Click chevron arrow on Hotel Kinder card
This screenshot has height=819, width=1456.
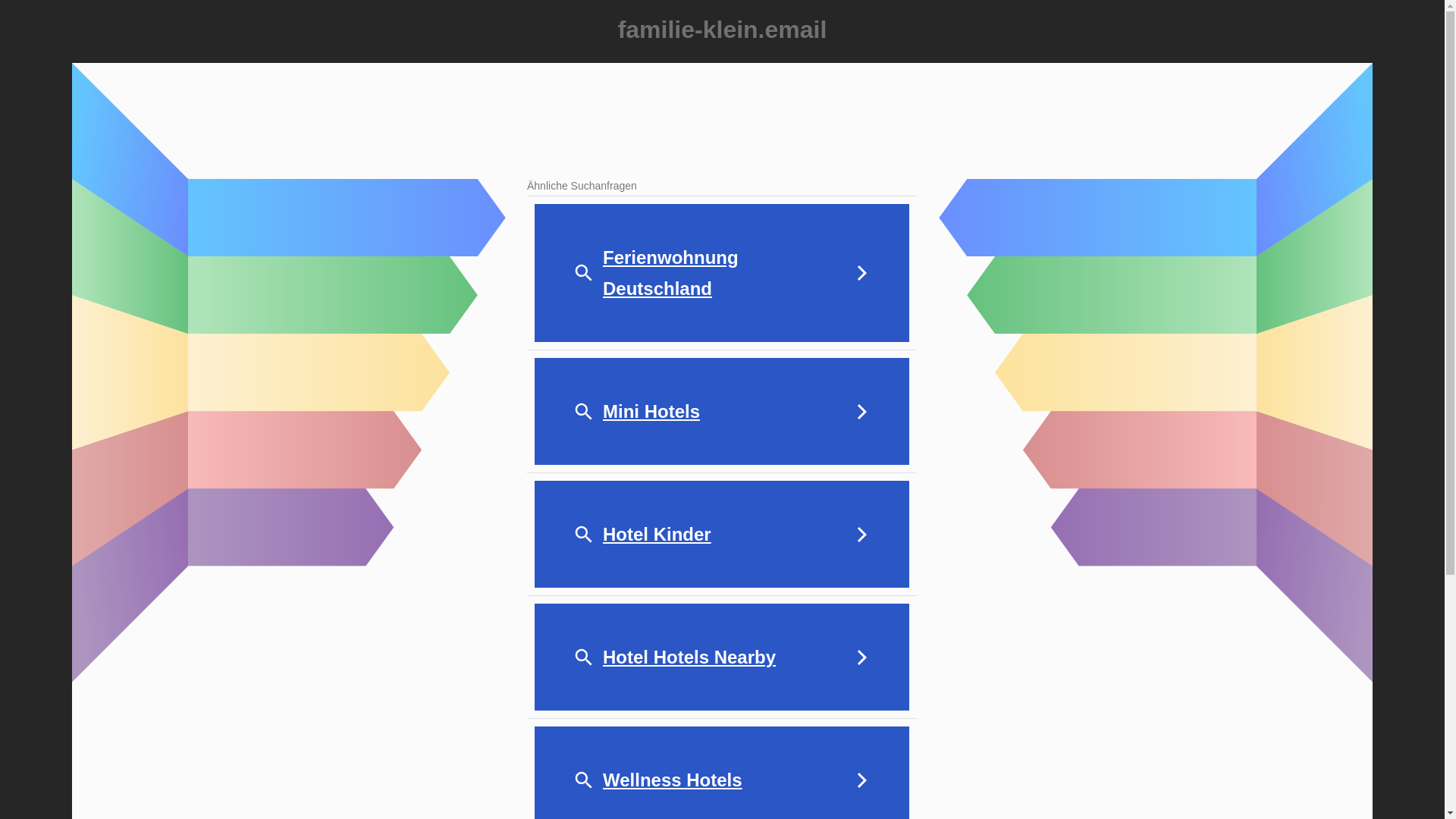pyautogui.click(x=861, y=535)
